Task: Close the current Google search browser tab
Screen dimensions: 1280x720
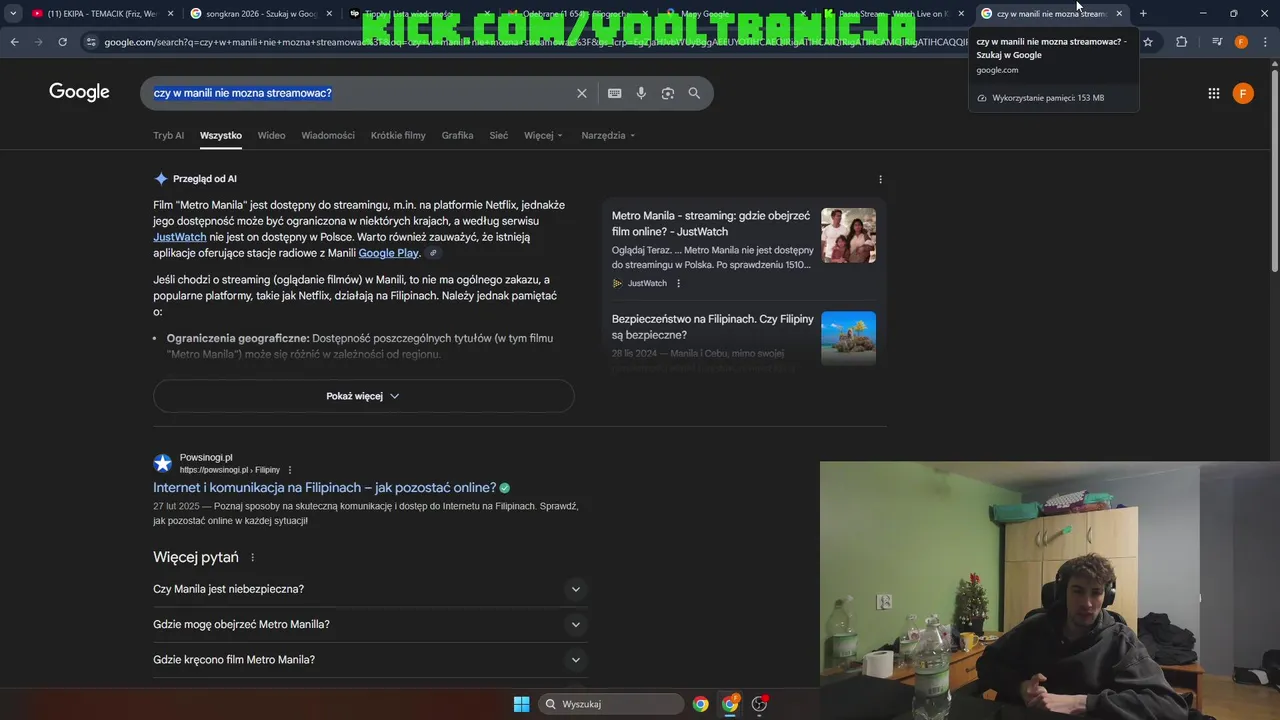Action: [1119, 13]
